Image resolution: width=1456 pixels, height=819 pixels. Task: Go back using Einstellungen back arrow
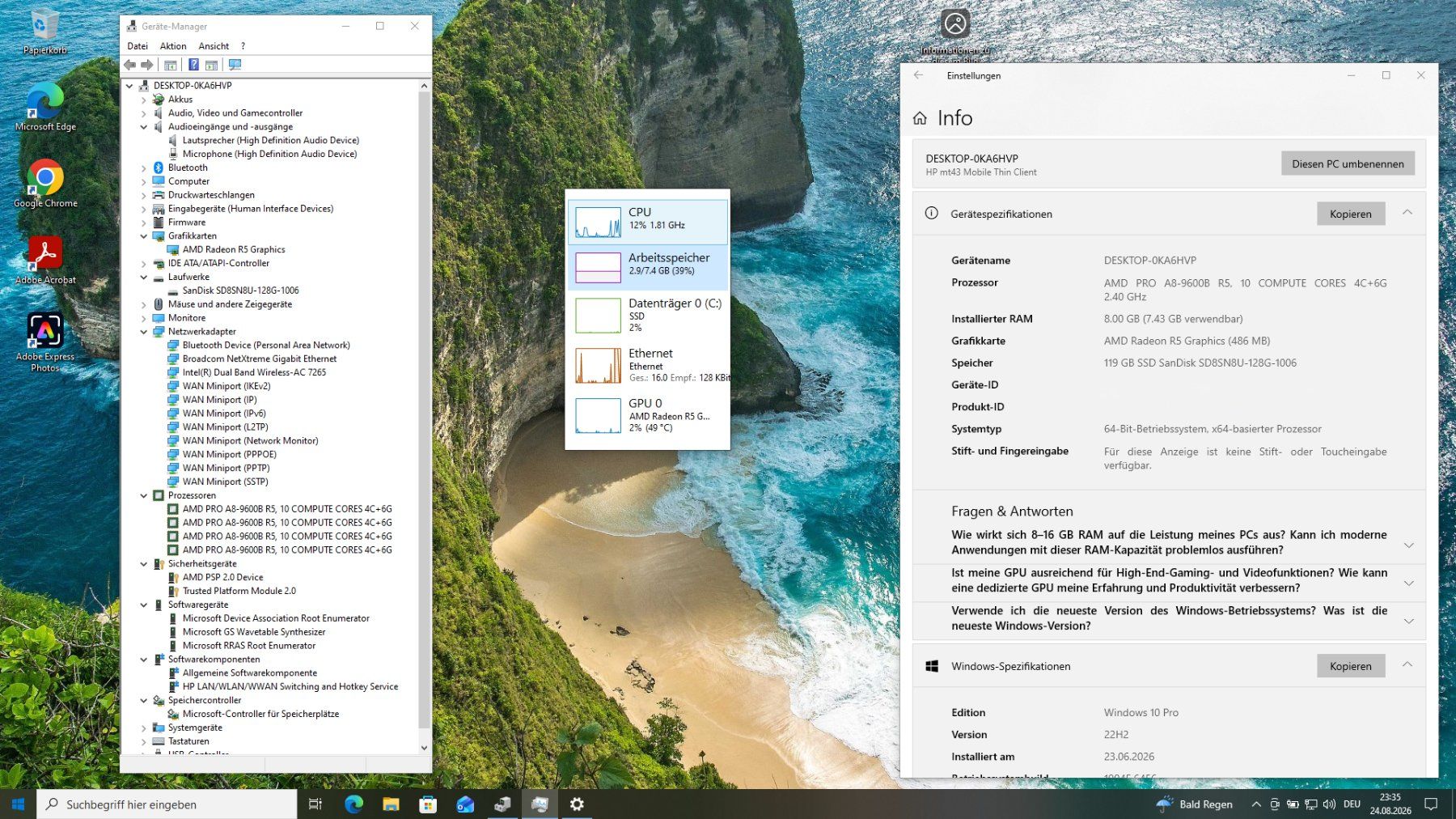point(918,75)
